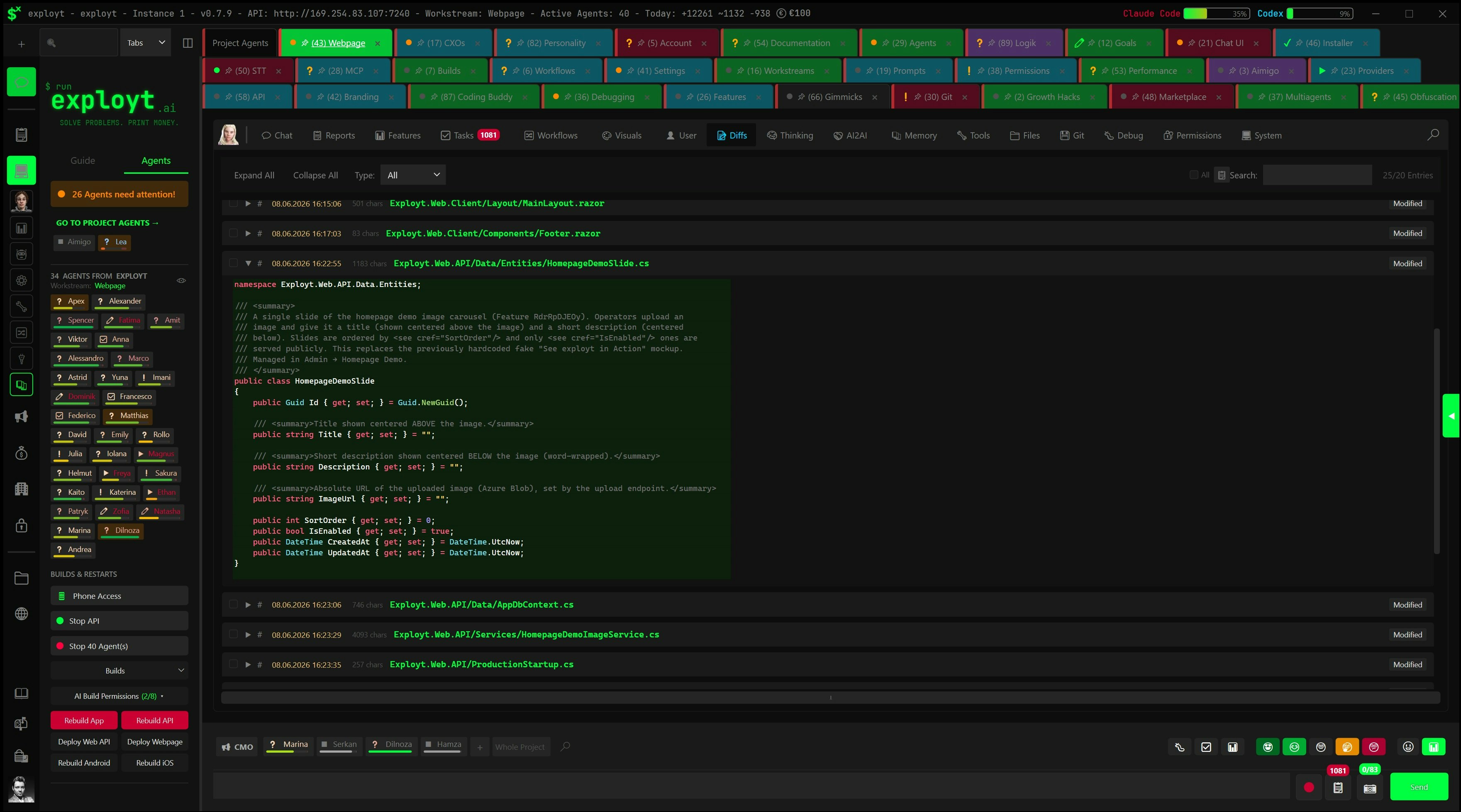Toggle the eye icon beside Agents from Exployt
The height and width of the screenshot is (812, 1461).
point(181,280)
